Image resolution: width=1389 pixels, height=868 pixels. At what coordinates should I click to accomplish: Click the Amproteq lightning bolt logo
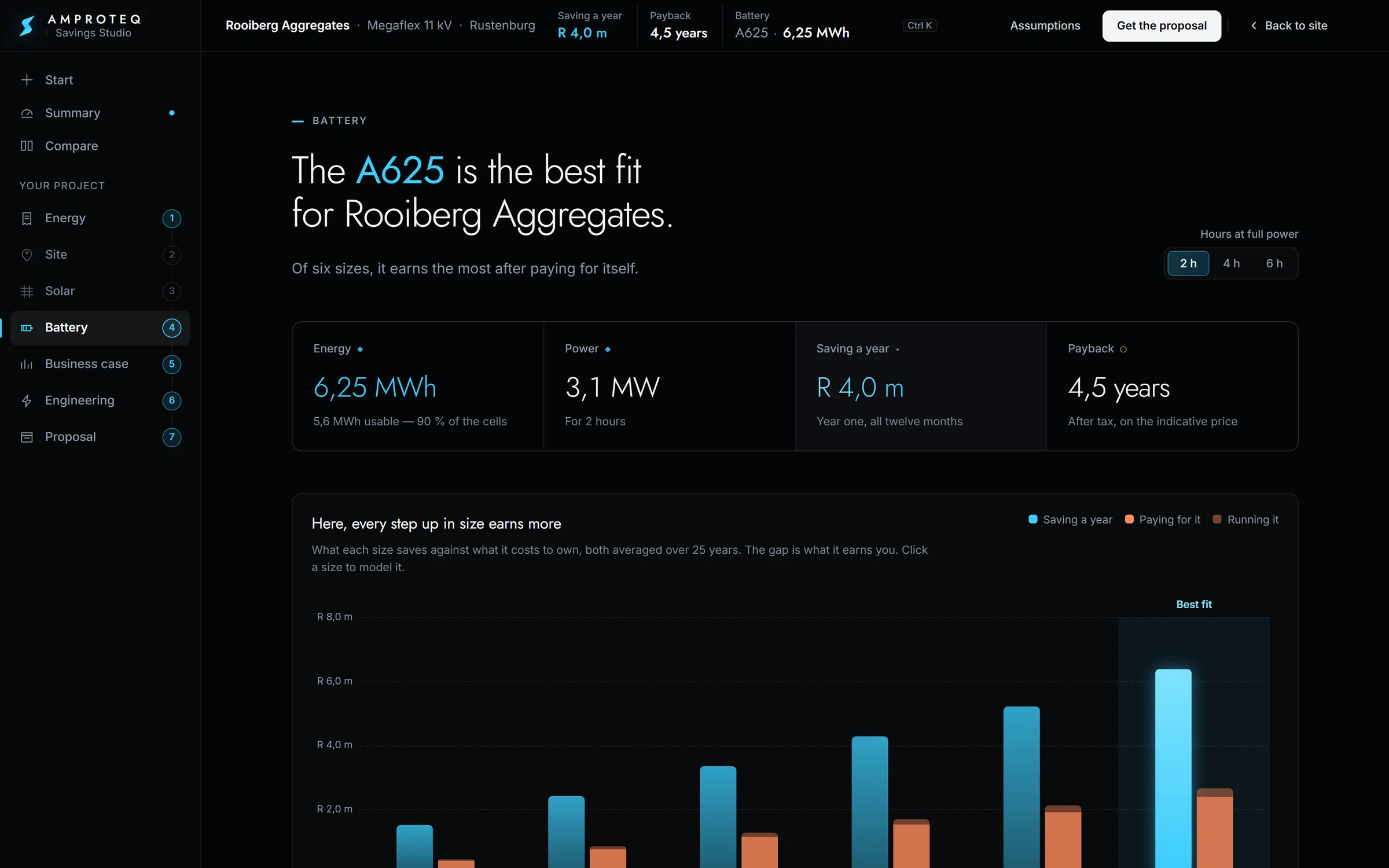pyautogui.click(x=27, y=25)
